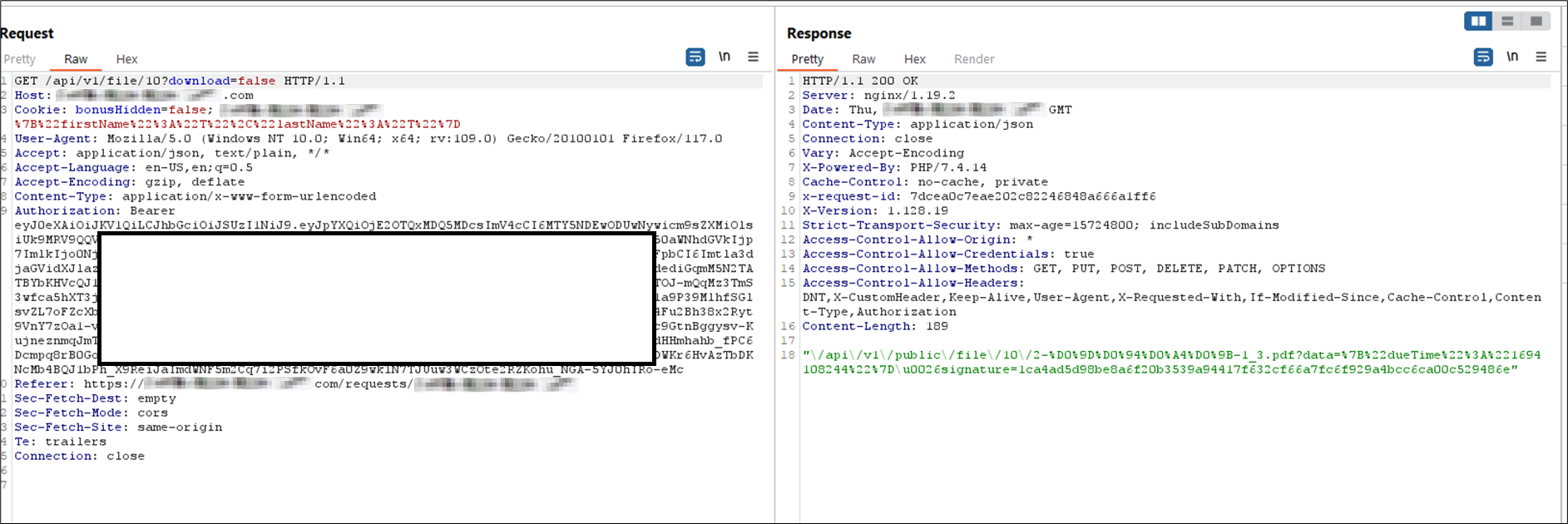This screenshot has width=1568, height=524.
Task: Click the GET /api/v1/file/10 request line
Action: (x=180, y=81)
